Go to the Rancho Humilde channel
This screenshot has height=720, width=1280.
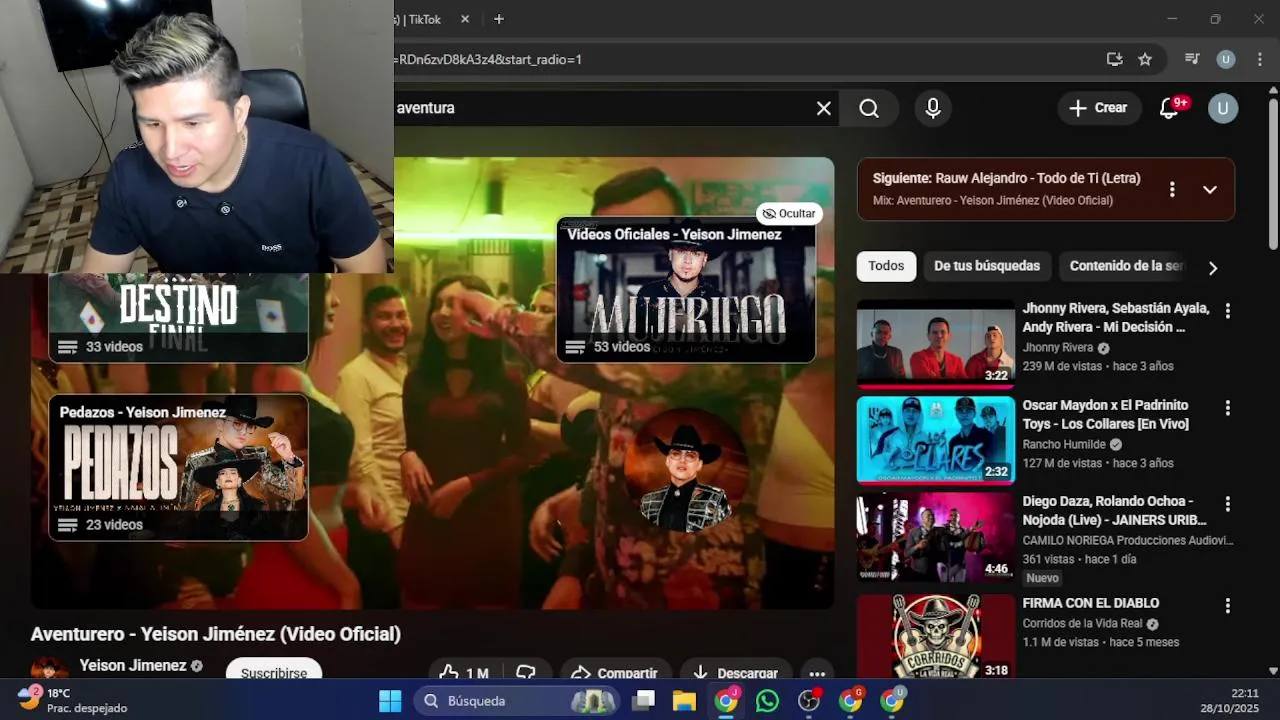click(1064, 444)
